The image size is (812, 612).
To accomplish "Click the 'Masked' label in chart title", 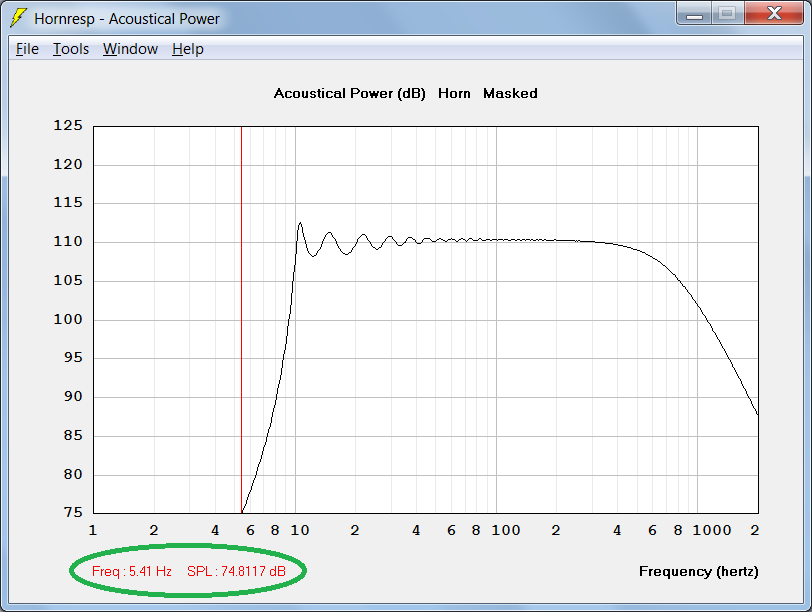I will [x=510, y=93].
